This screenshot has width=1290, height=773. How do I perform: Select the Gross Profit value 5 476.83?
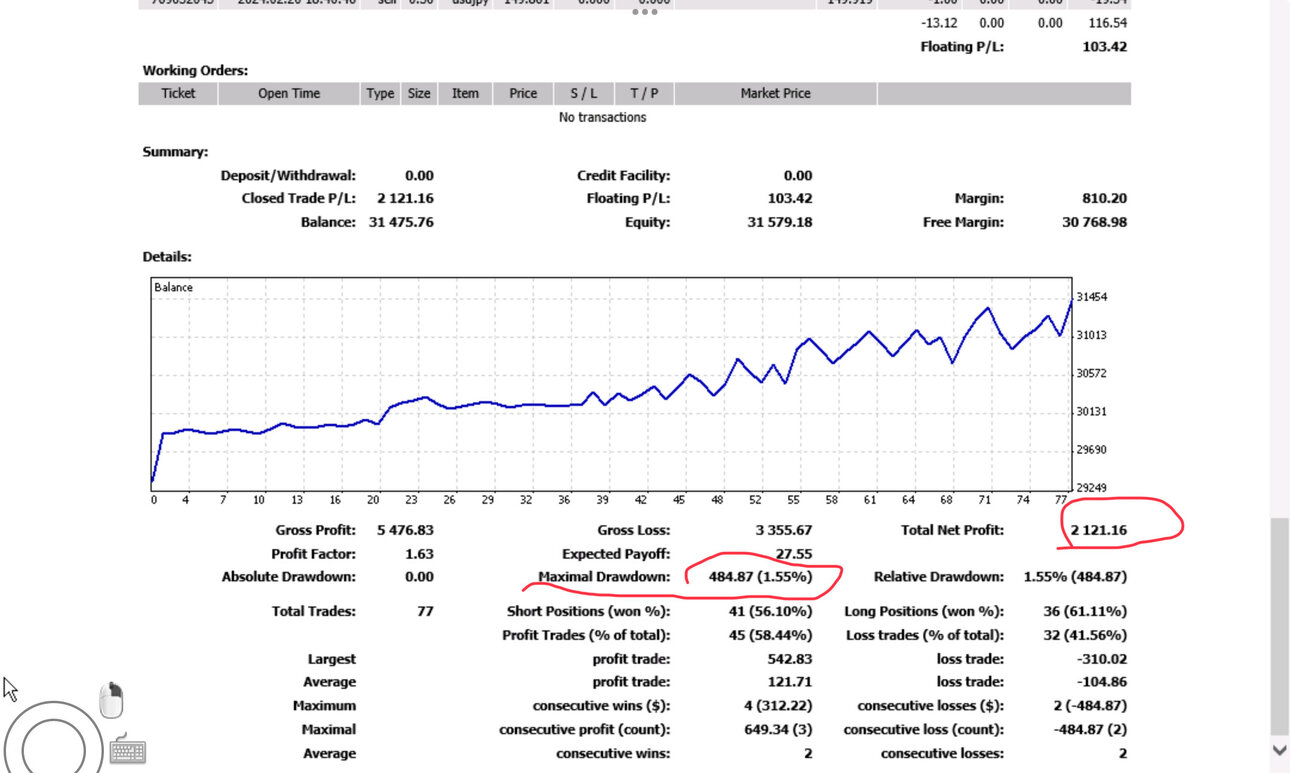tap(405, 530)
